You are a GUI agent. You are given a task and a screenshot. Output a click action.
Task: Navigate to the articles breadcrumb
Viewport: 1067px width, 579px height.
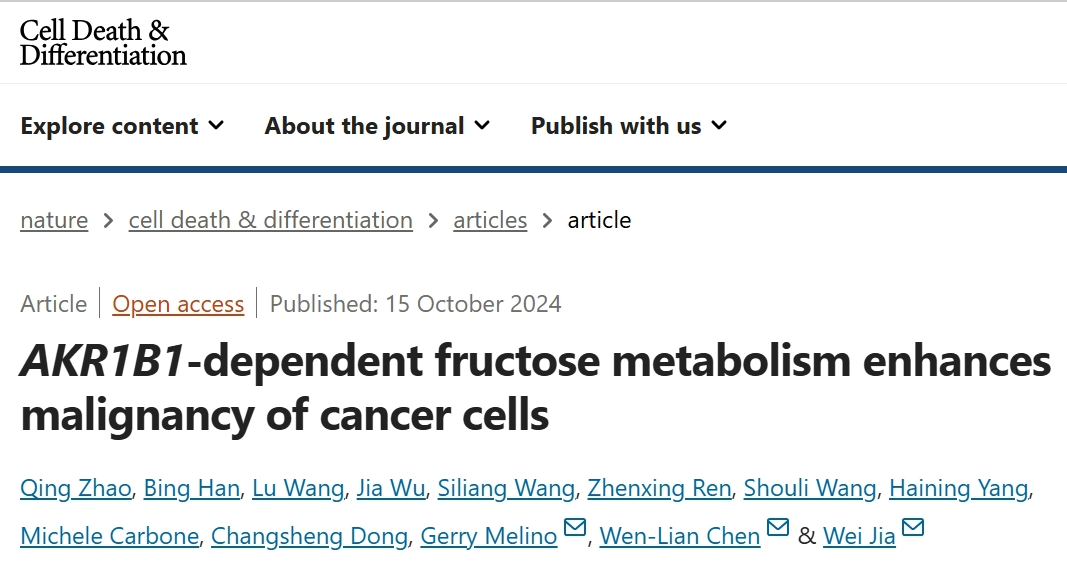tap(490, 220)
